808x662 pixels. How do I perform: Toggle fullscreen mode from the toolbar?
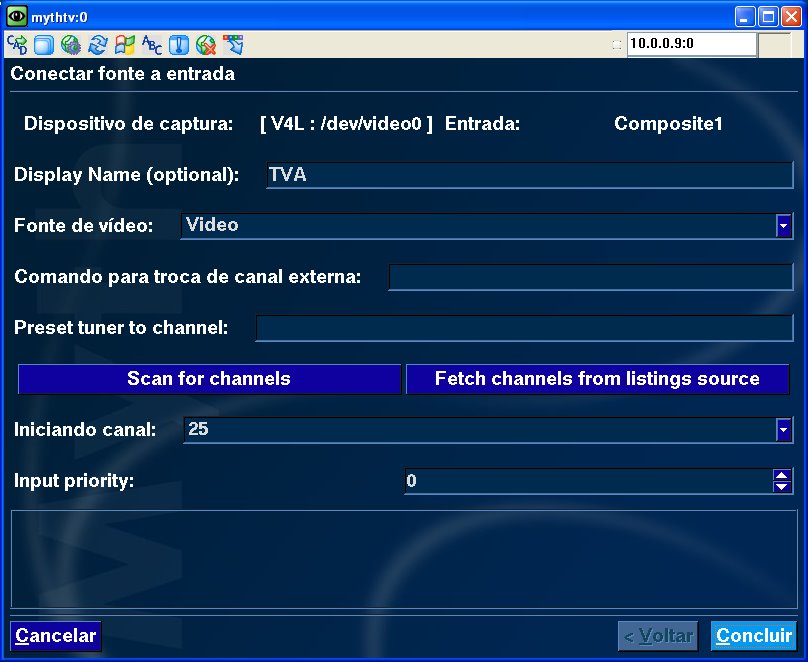[x=44, y=45]
